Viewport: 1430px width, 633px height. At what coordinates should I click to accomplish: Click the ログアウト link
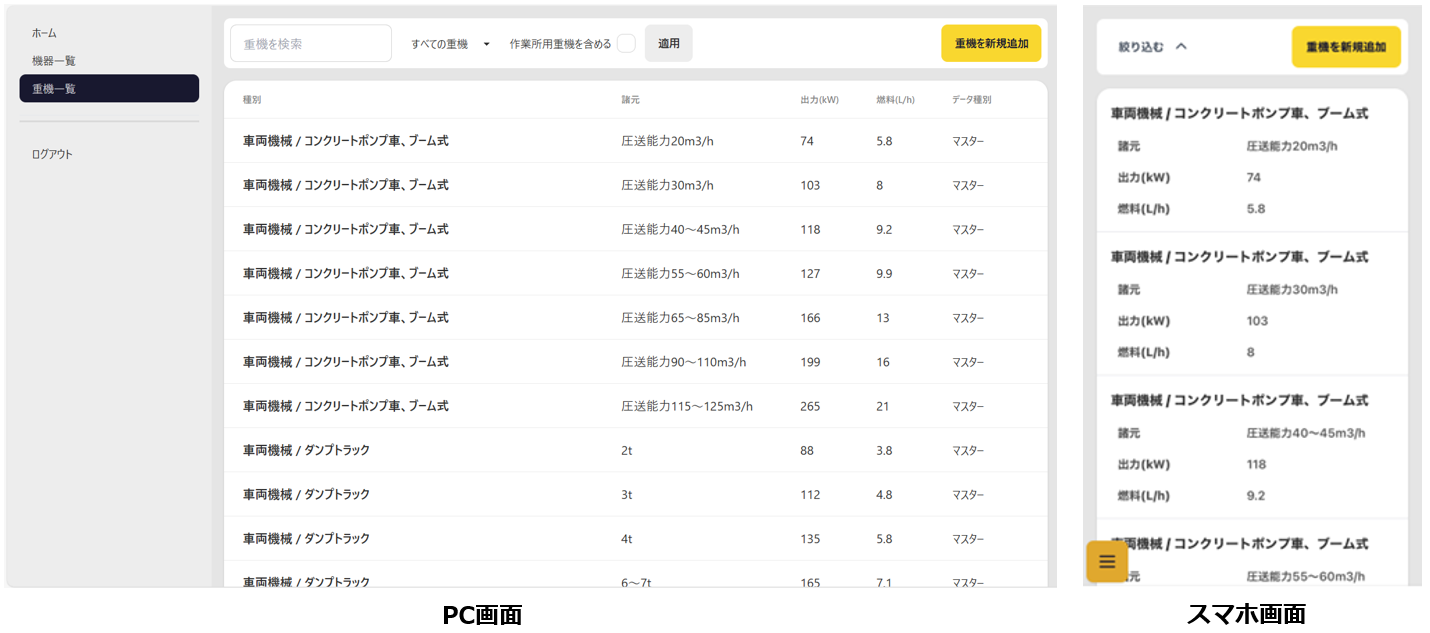click(x=52, y=154)
